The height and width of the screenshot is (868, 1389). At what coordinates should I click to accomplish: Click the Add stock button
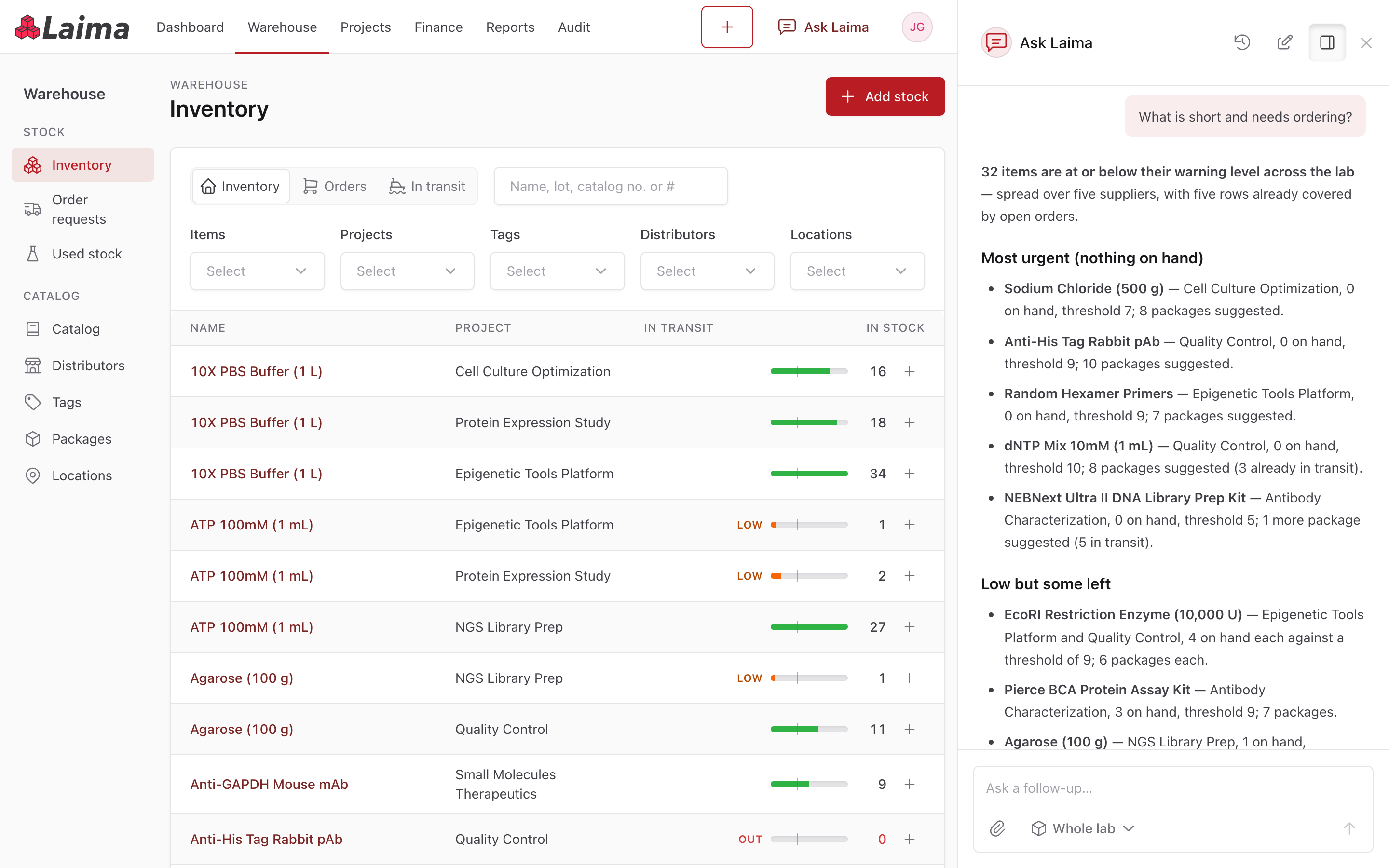coord(885,96)
